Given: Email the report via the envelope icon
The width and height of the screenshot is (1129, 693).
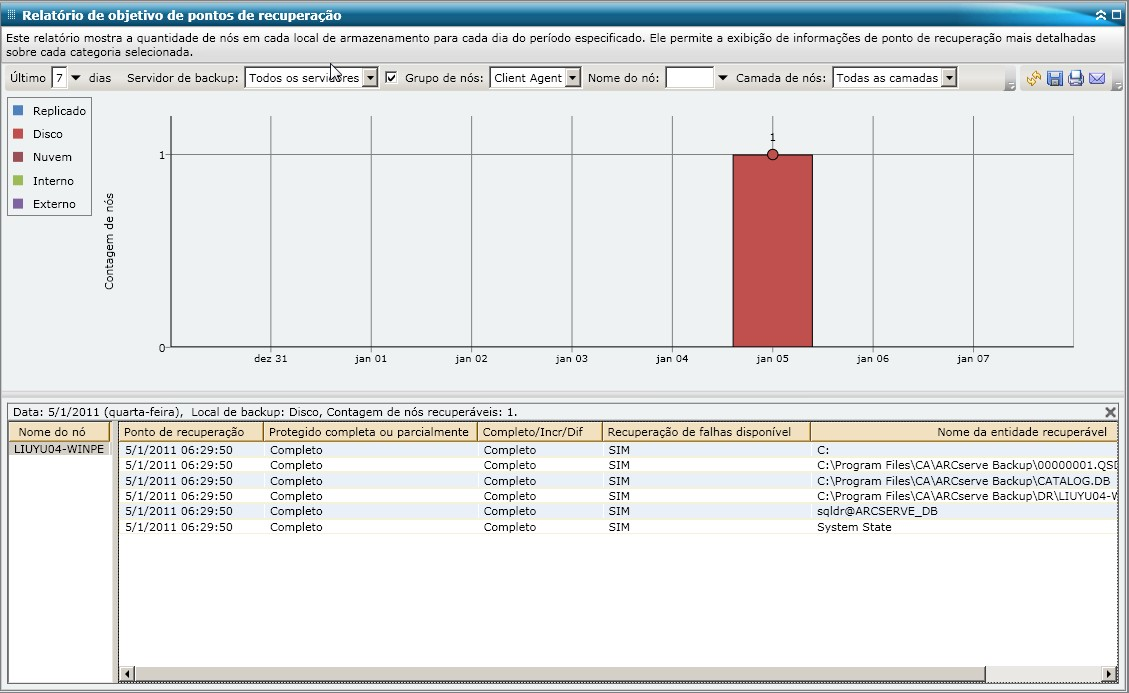Looking at the screenshot, I should (x=1097, y=78).
